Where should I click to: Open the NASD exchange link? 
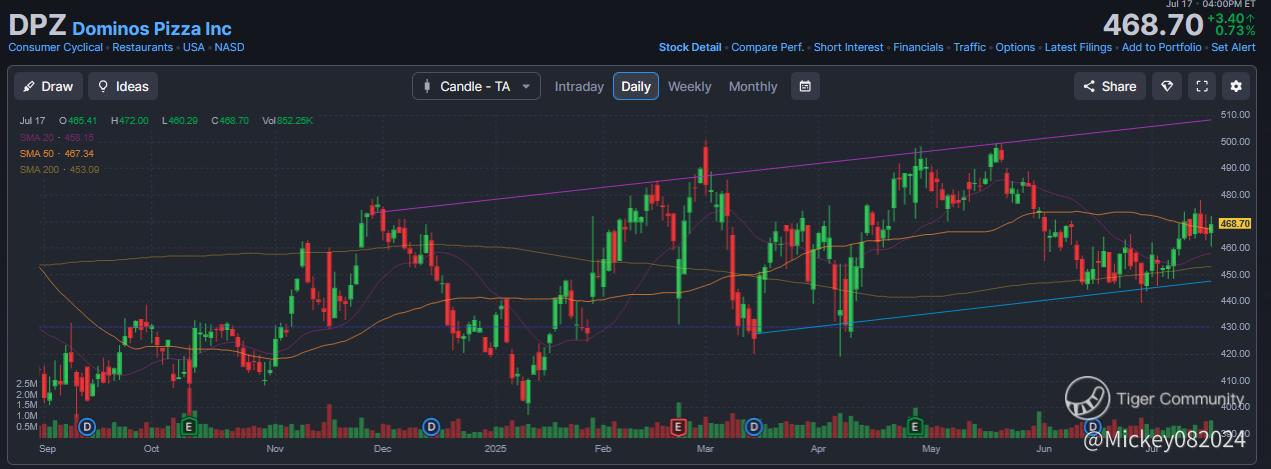coord(229,47)
